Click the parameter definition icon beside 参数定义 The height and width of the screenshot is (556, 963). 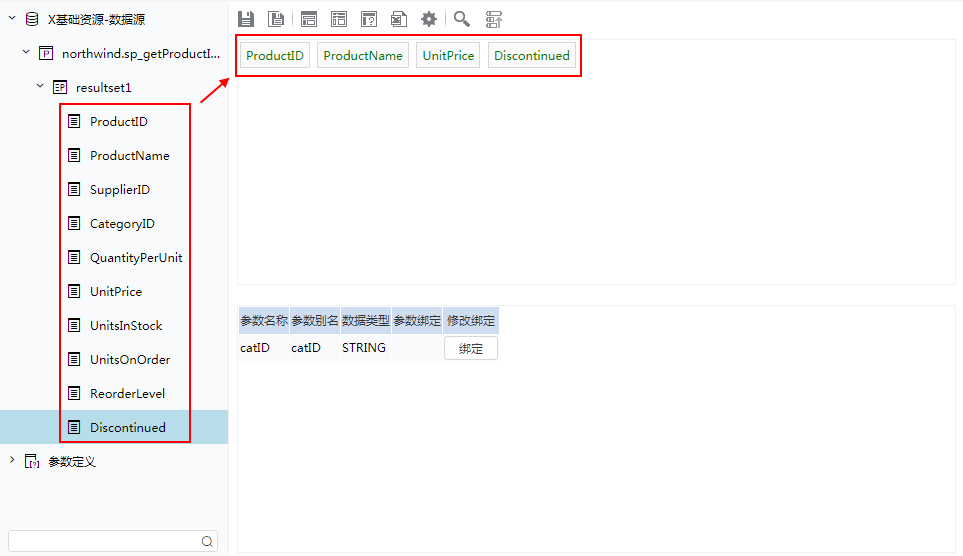coord(32,461)
